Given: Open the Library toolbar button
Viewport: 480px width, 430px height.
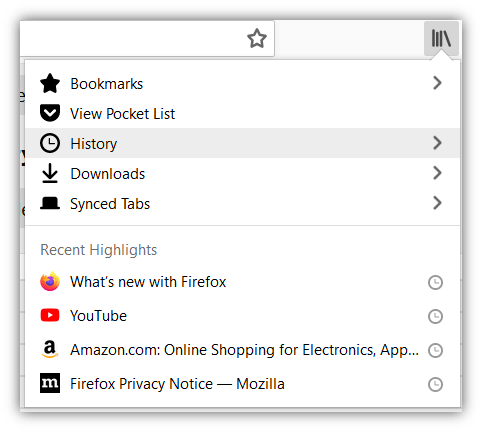Looking at the screenshot, I should 441,38.
